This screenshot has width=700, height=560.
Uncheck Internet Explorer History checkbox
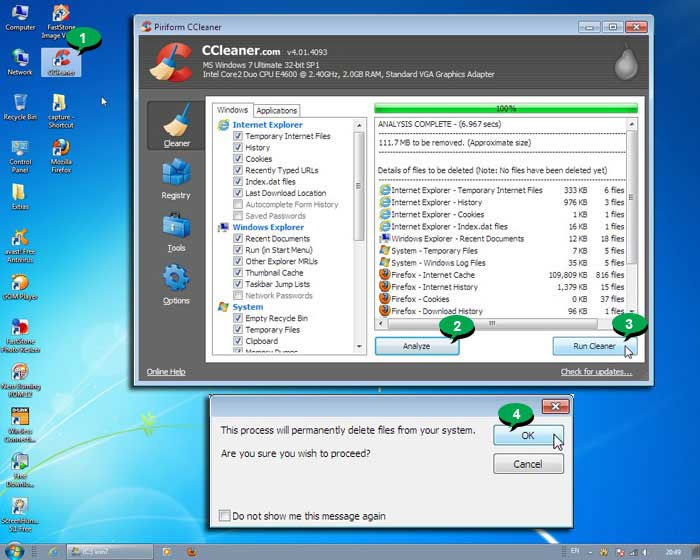pos(238,147)
